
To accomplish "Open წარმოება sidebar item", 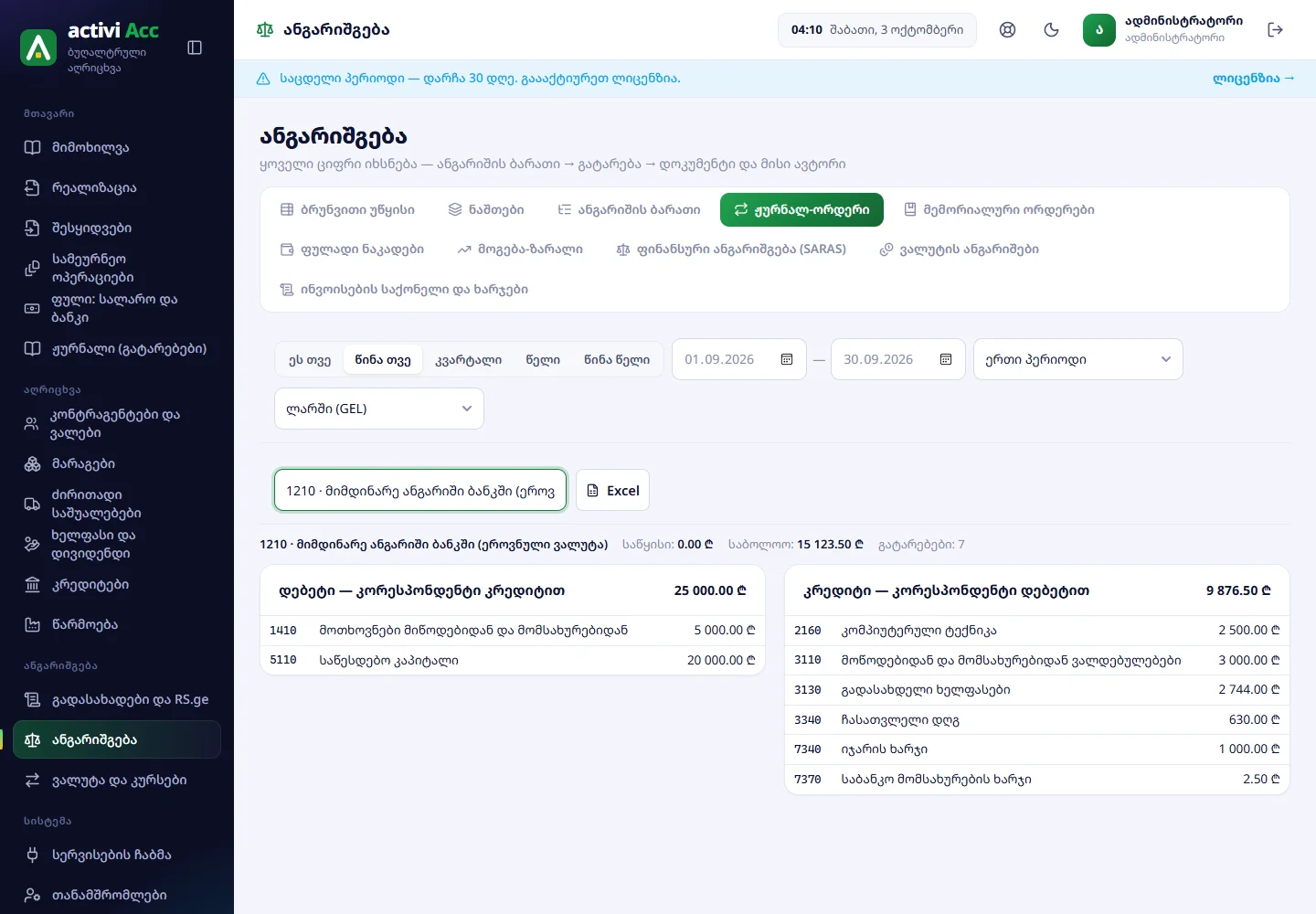I will (x=117, y=624).
